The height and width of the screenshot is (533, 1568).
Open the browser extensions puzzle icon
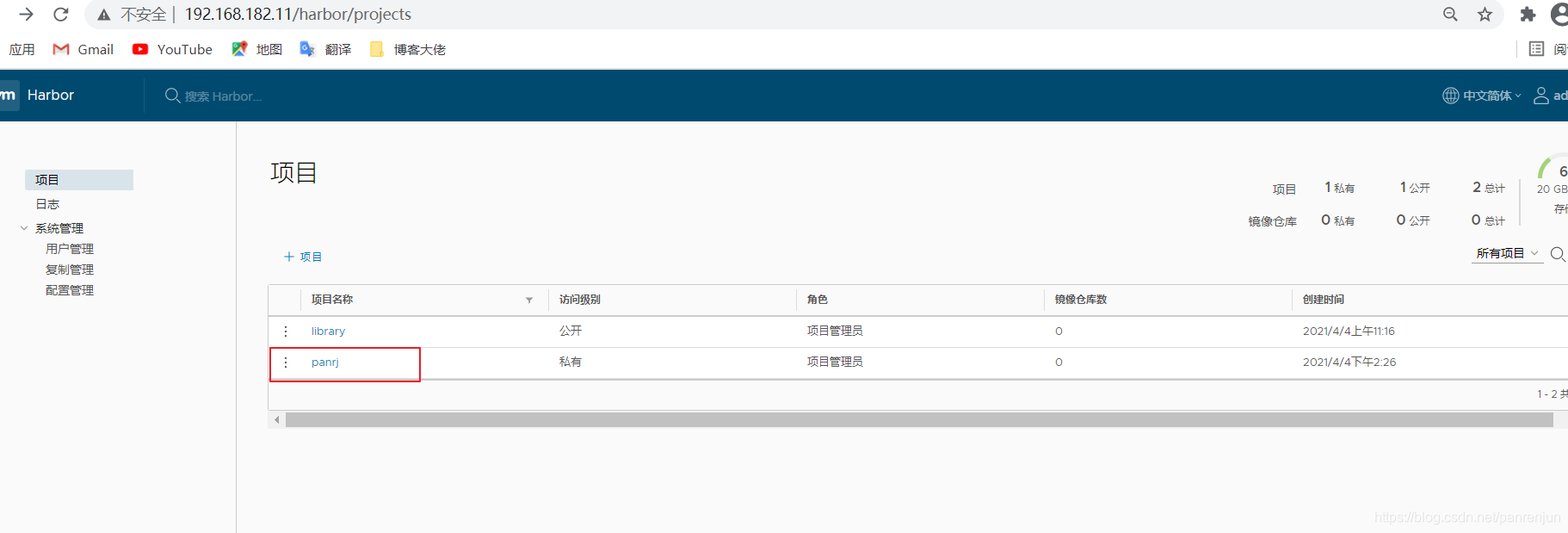click(x=1528, y=14)
